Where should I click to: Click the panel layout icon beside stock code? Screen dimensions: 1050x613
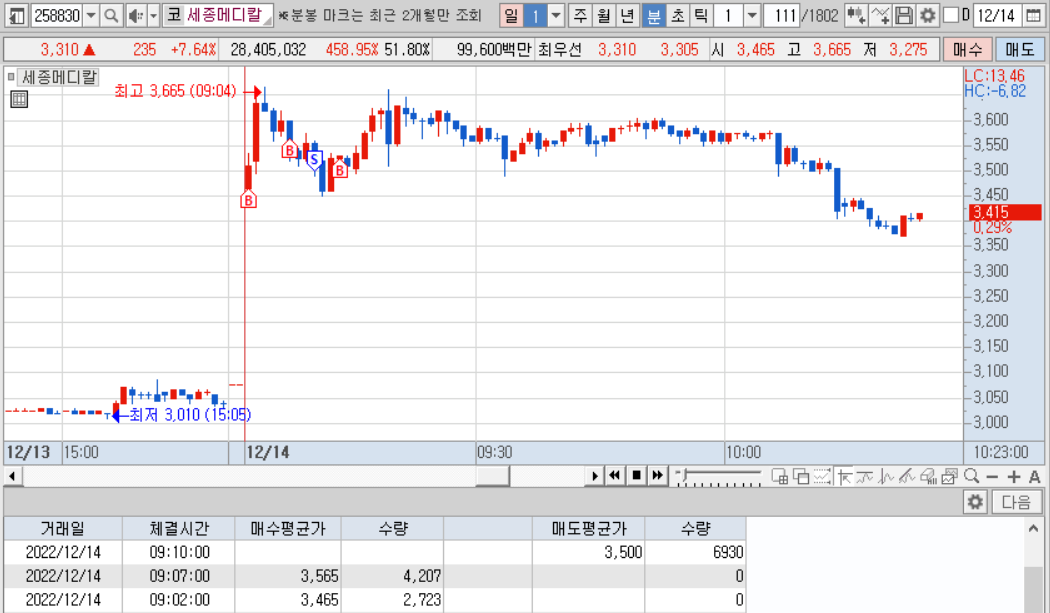[x=17, y=15]
